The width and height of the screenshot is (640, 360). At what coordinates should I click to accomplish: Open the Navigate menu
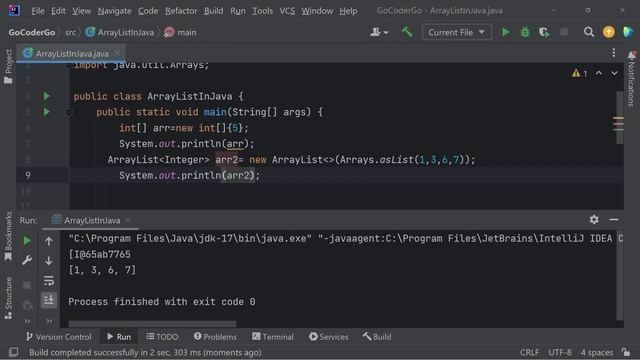pos(114,11)
